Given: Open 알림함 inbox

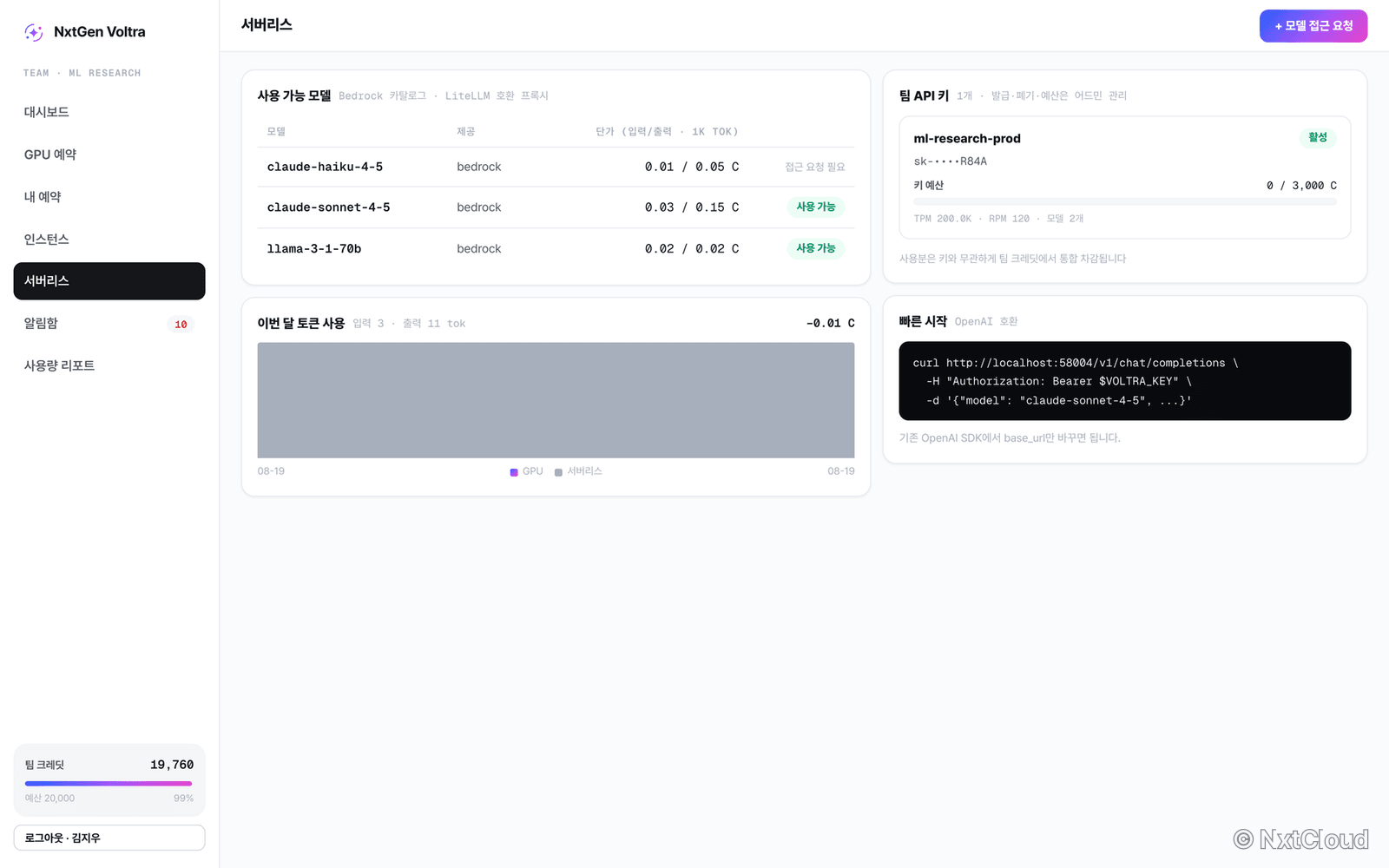Looking at the screenshot, I should tap(109, 324).
